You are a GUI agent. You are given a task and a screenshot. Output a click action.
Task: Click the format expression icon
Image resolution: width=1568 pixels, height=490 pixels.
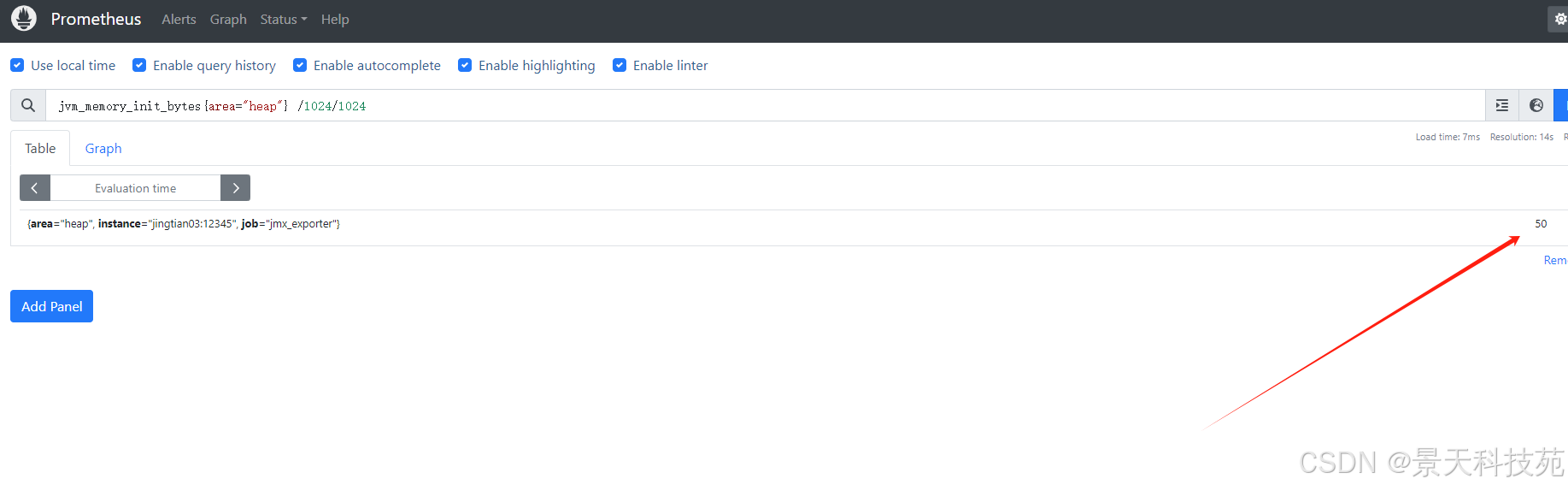tap(1501, 105)
